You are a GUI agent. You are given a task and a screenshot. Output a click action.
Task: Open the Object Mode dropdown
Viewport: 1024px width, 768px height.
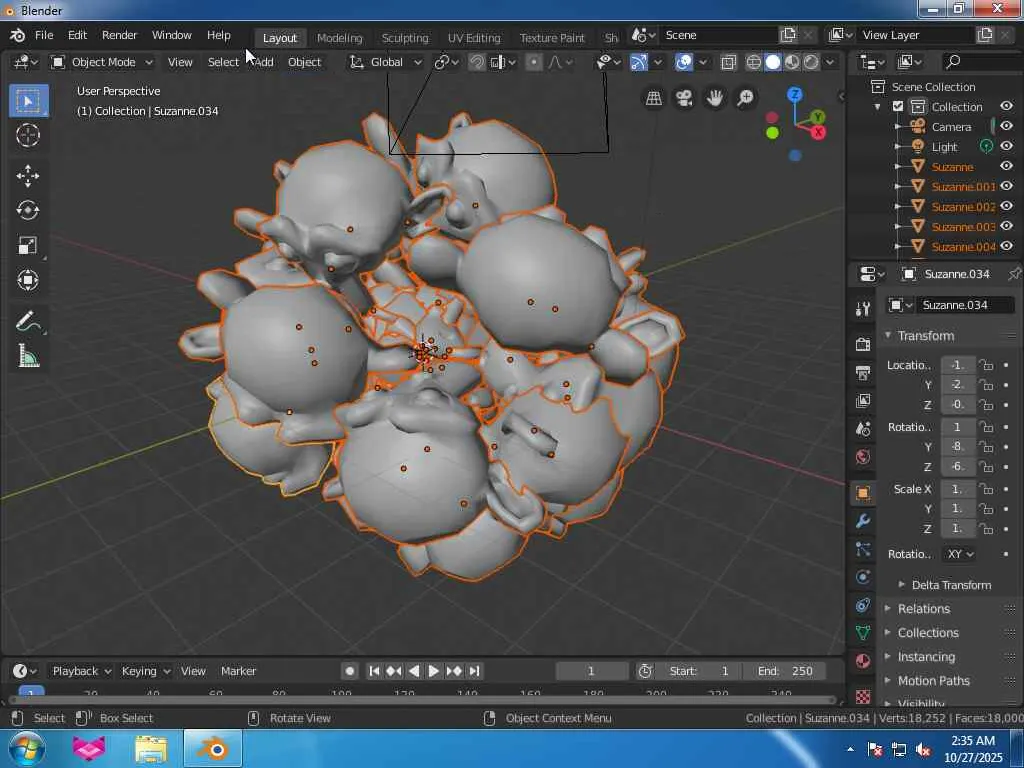(x=102, y=62)
